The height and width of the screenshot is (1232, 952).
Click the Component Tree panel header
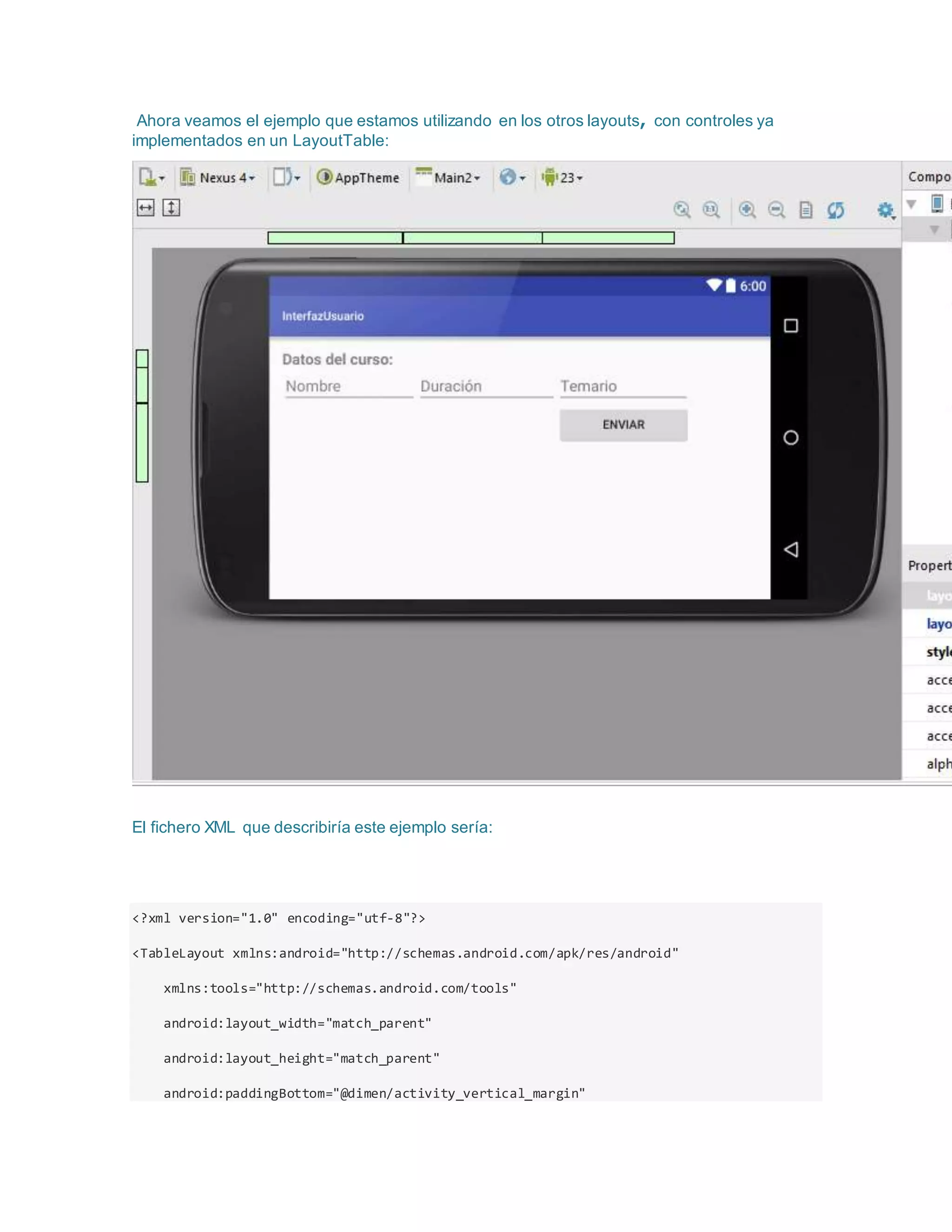pyautogui.click(x=928, y=177)
